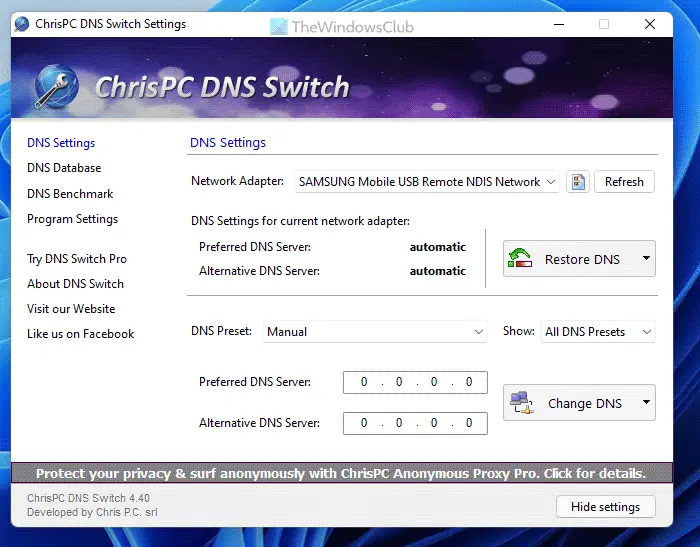Click last octet of Preferred DNS Server field
700x547 pixels.
pos(469,382)
